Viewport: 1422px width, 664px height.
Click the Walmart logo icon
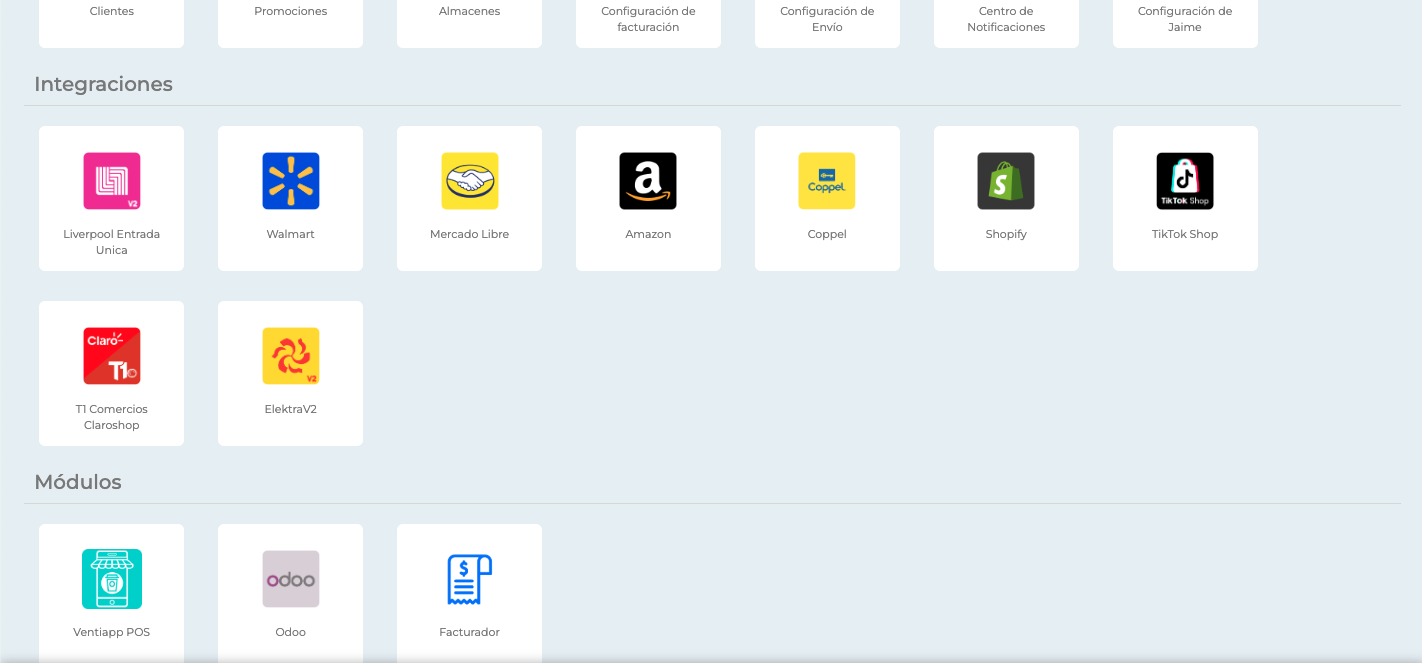(290, 181)
